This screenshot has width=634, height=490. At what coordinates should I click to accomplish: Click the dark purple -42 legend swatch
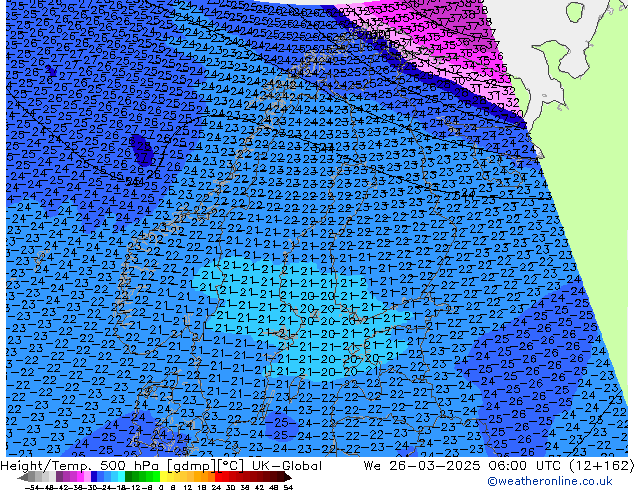pyautogui.click(x=59, y=477)
